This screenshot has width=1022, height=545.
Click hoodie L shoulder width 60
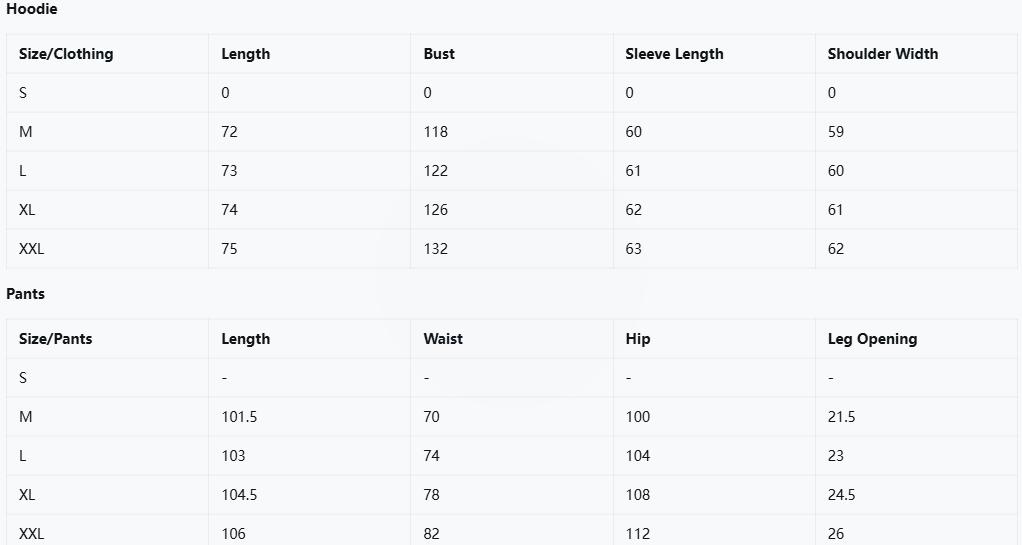click(x=836, y=171)
